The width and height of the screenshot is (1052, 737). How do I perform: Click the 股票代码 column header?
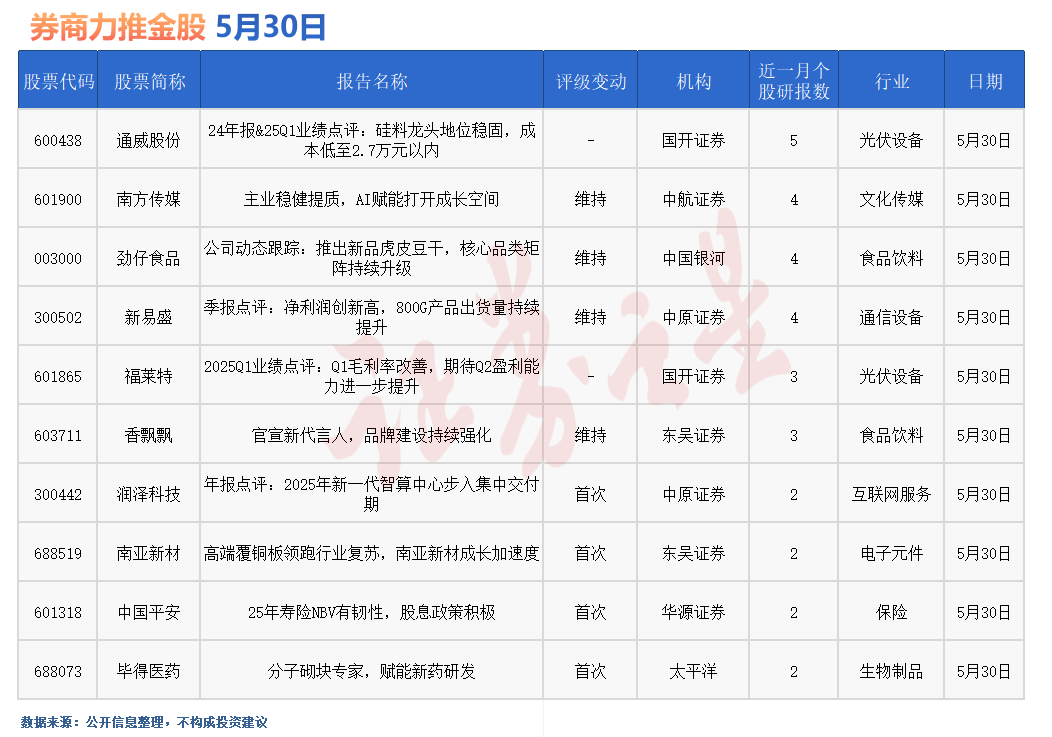click(x=58, y=81)
